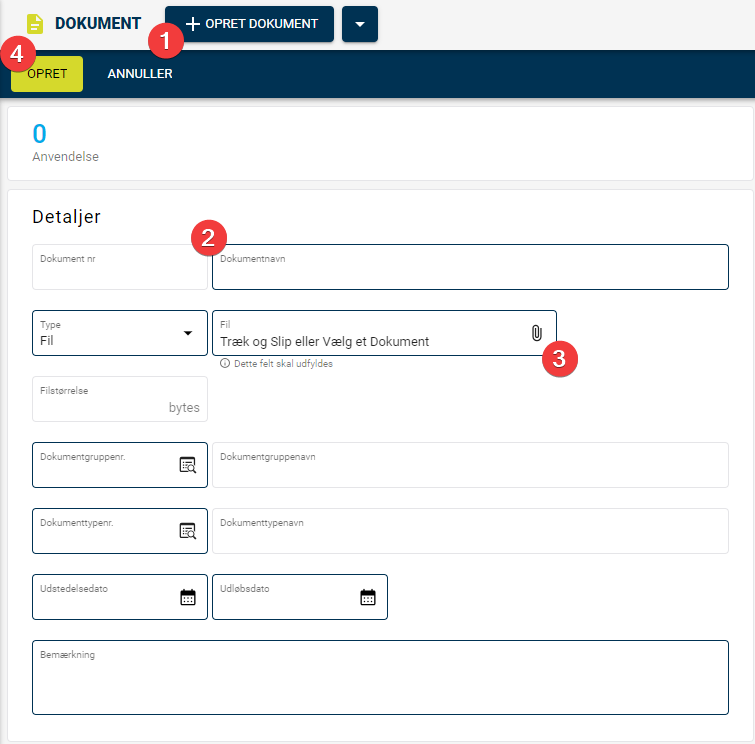Image resolution: width=755 pixels, height=744 pixels.
Task: Click into the Dokumentgruppenr. input
Action: pos(120,465)
